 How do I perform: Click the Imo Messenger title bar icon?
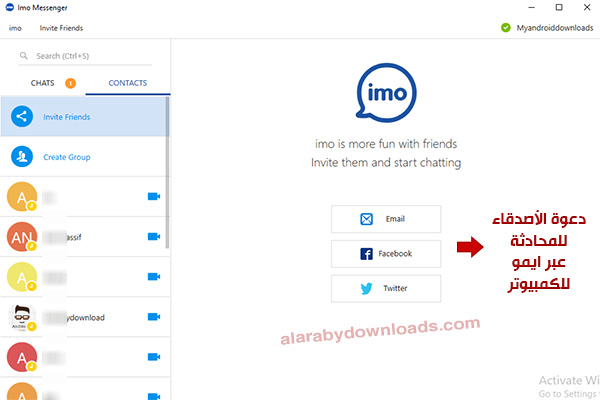tap(10, 7)
